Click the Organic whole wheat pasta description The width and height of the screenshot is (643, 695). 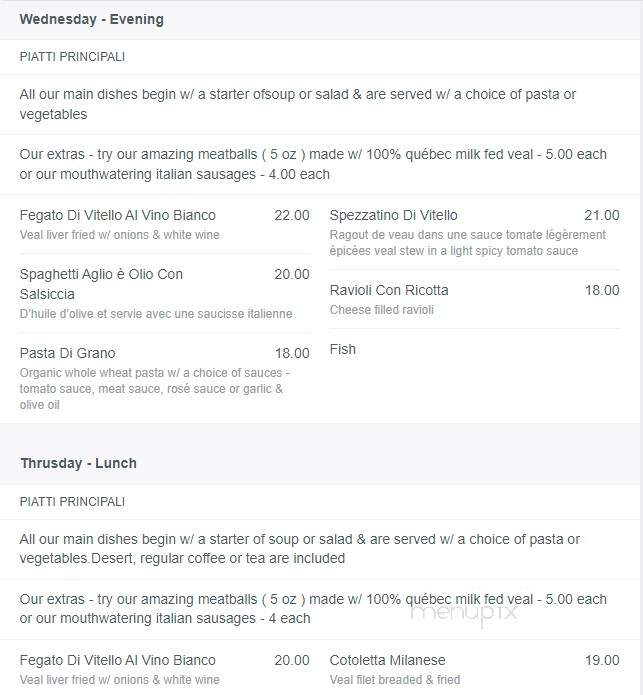155,389
